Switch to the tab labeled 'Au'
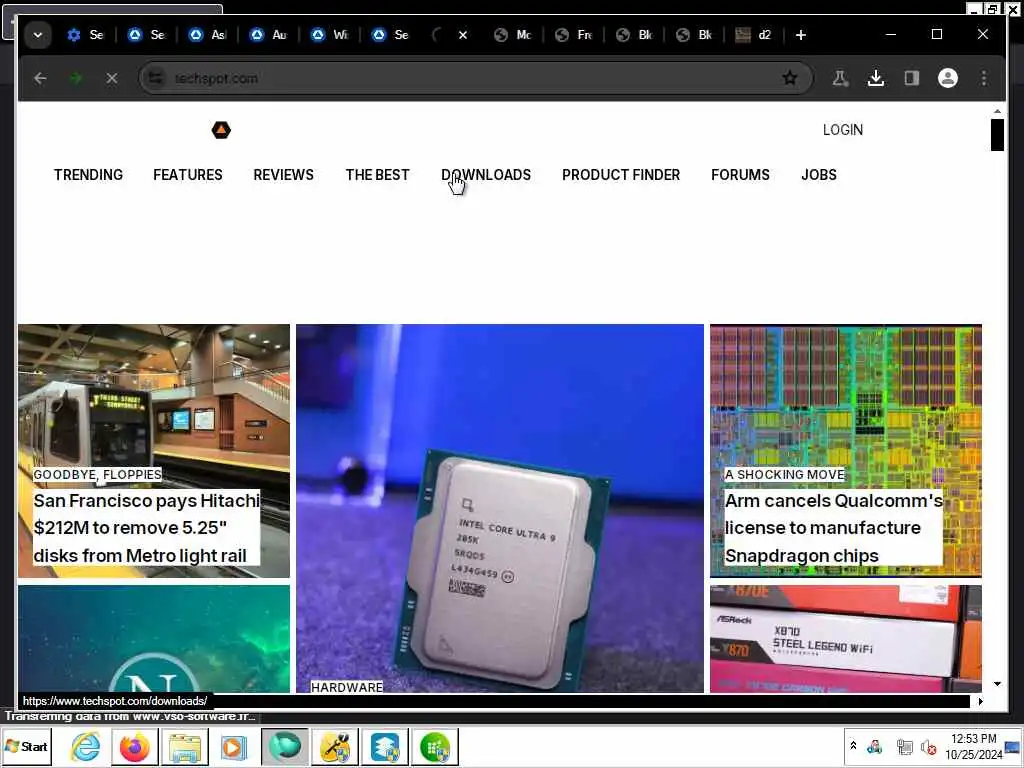This screenshot has height=768, width=1024. pos(268,35)
